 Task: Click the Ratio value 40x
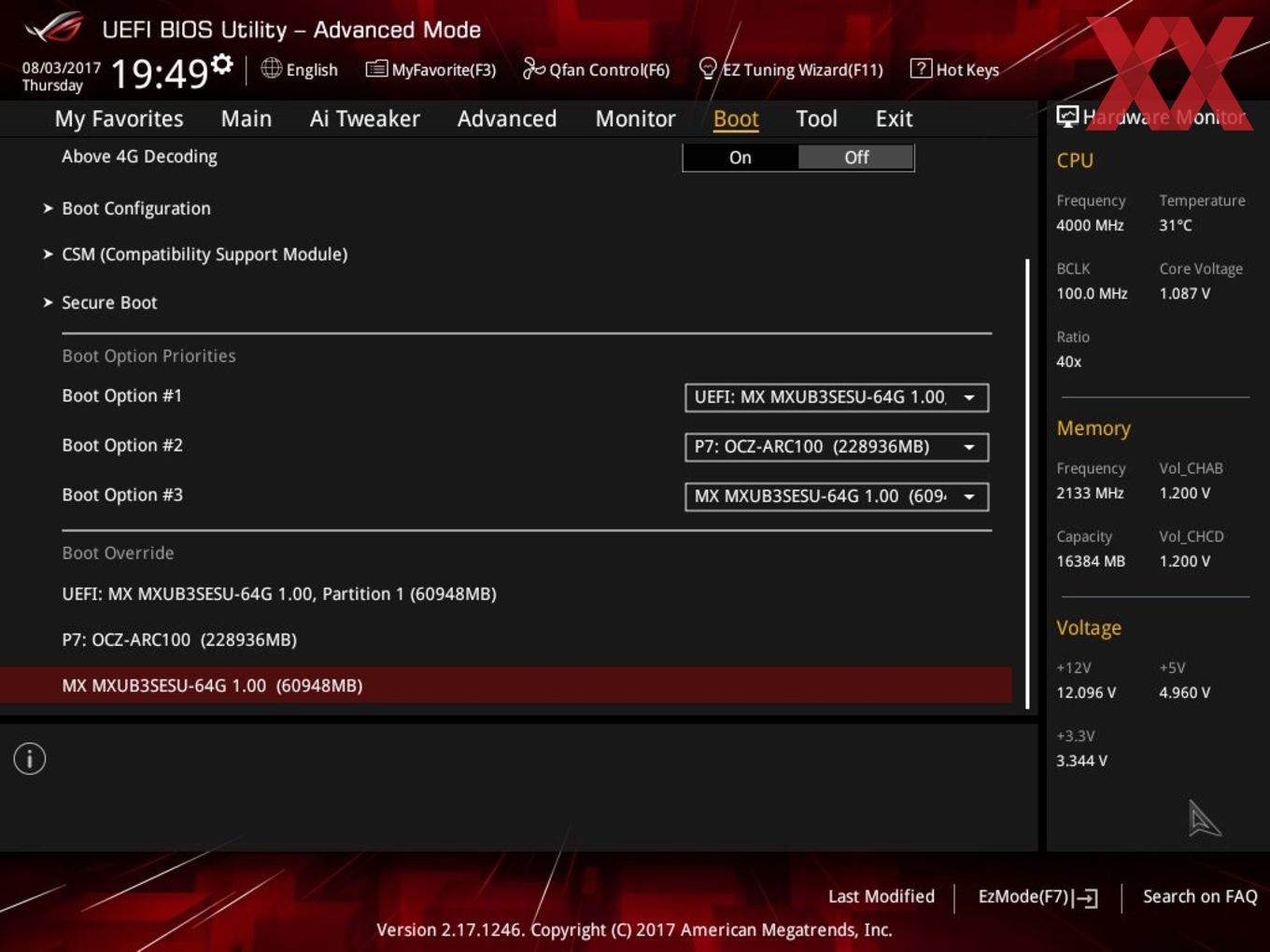1069,361
